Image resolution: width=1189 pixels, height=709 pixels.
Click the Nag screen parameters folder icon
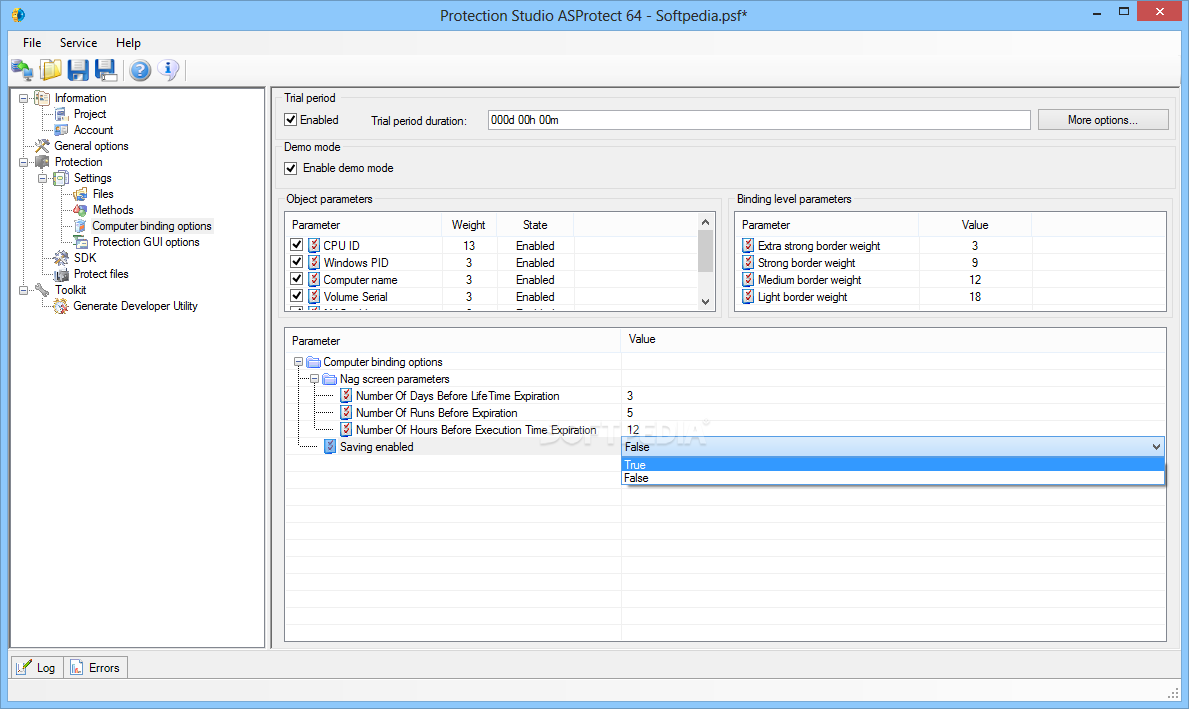click(329, 379)
